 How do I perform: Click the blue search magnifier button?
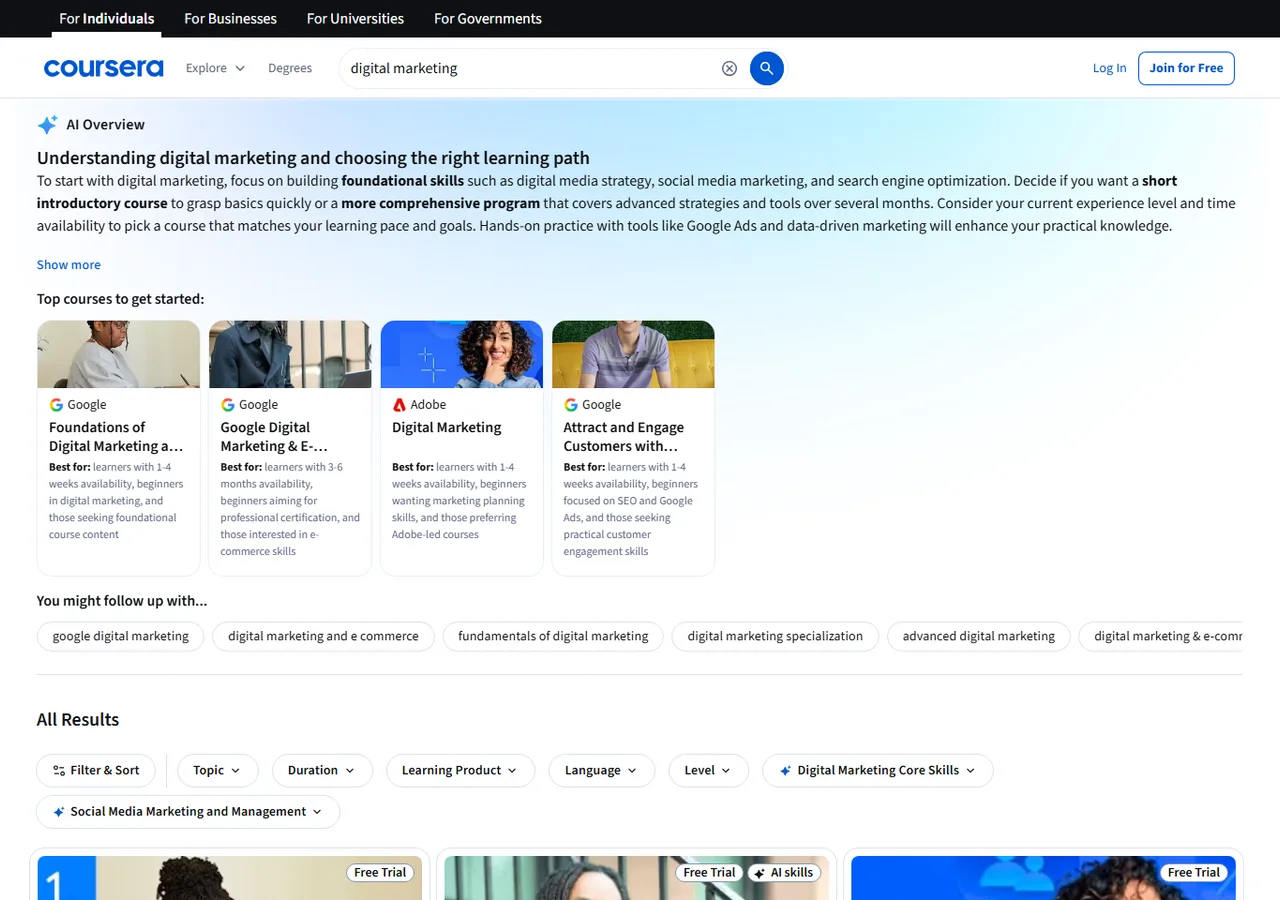point(766,68)
